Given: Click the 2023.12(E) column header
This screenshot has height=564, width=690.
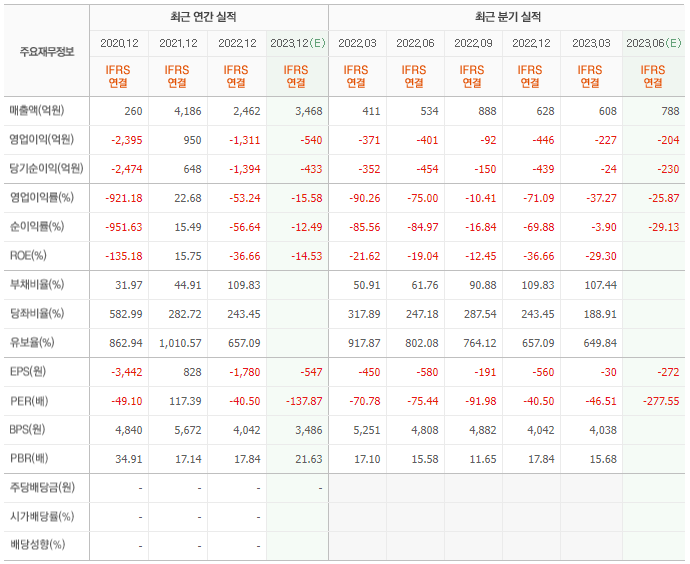Looking at the screenshot, I should (x=297, y=43).
